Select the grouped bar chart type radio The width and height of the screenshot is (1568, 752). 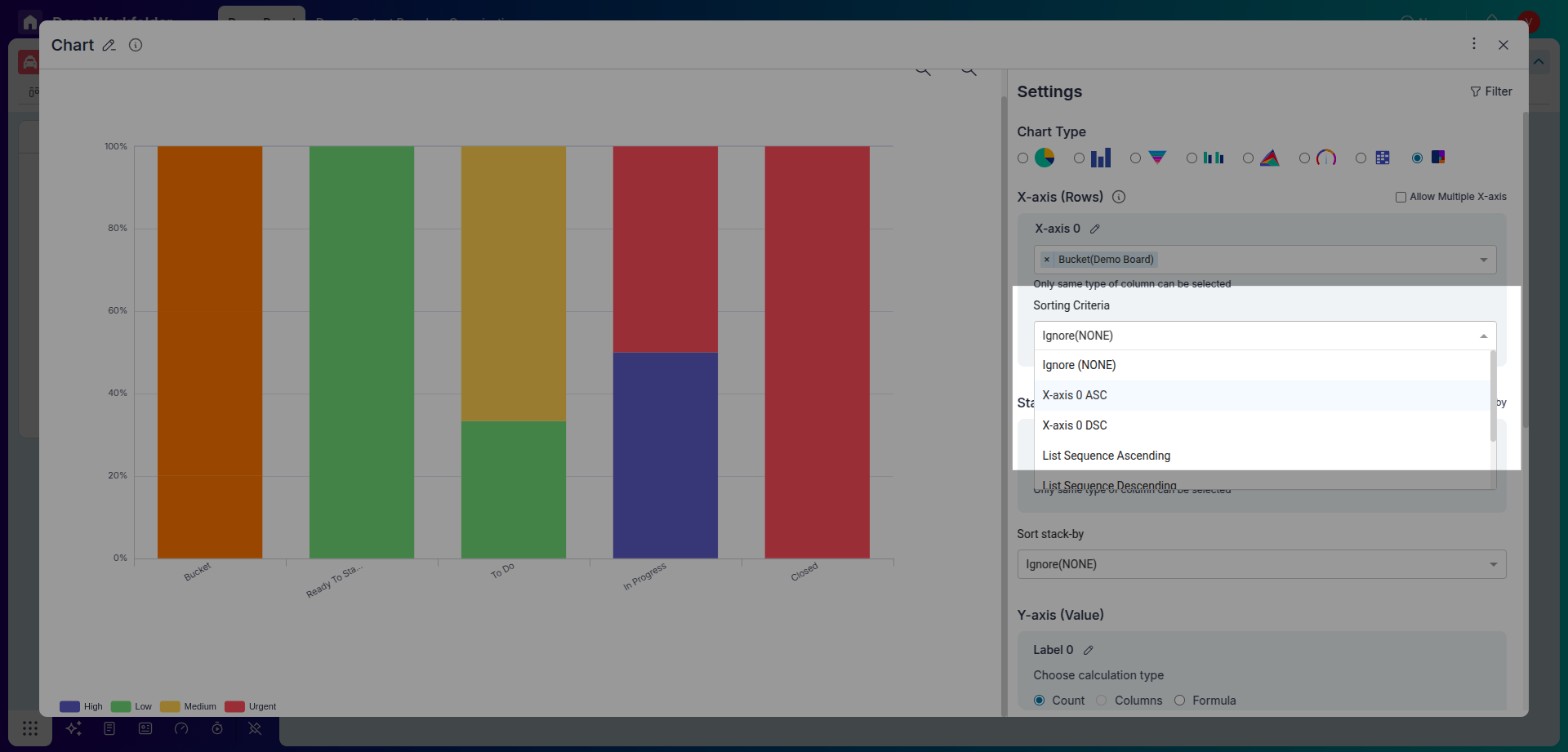(x=1192, y=158)
